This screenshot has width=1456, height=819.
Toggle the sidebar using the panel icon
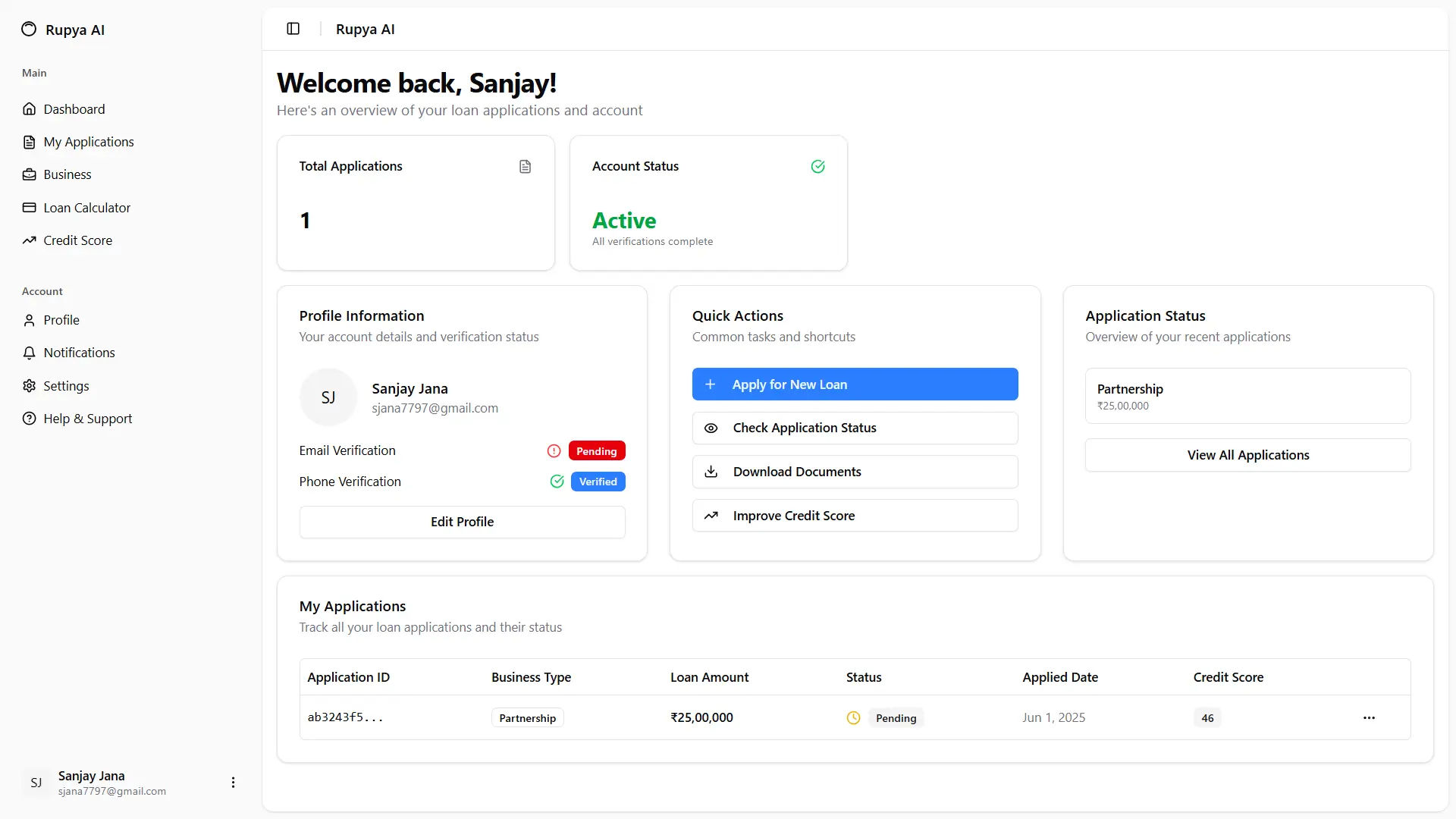[293, 29]
